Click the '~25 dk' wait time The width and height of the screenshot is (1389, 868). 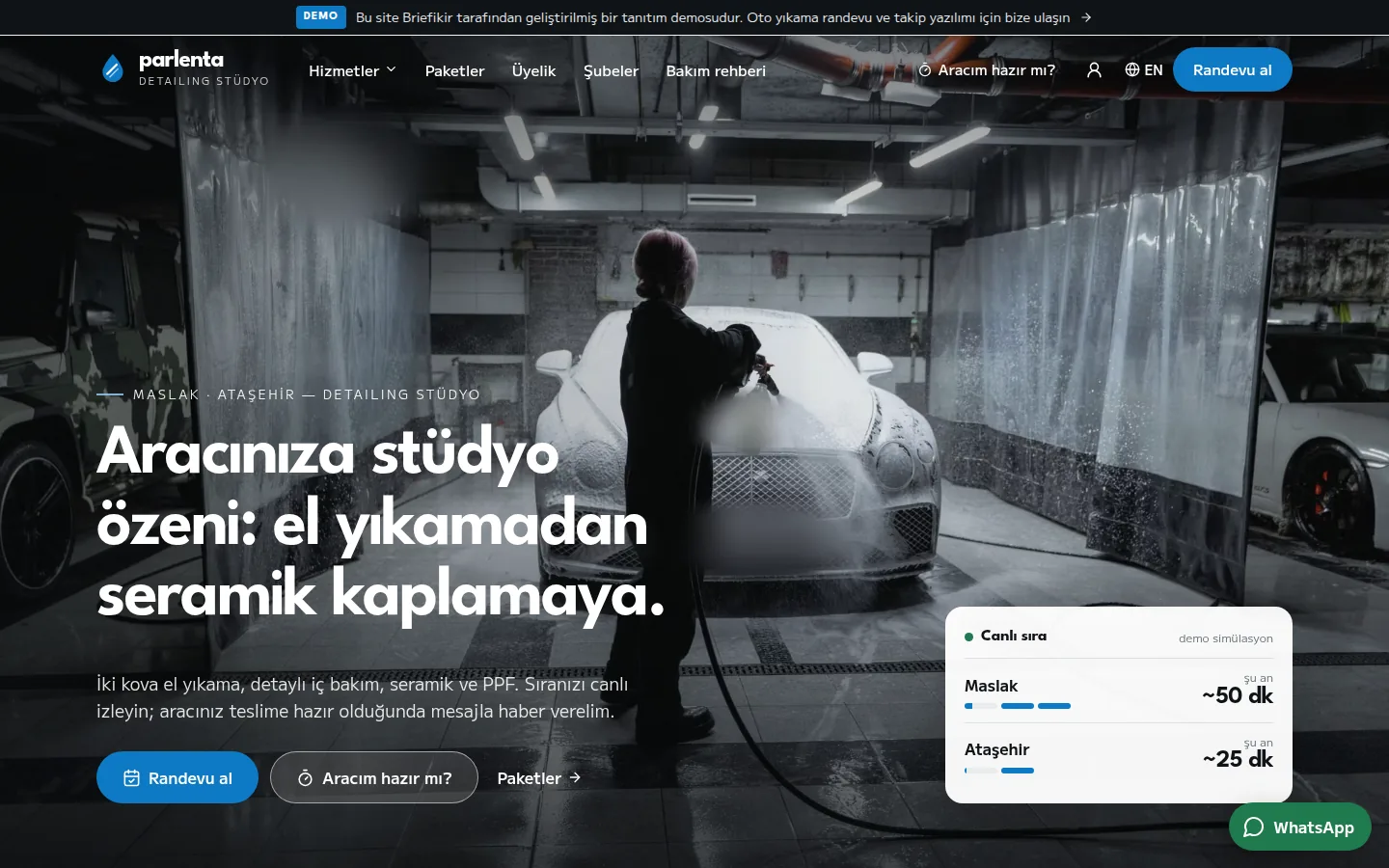(1238, 759)
